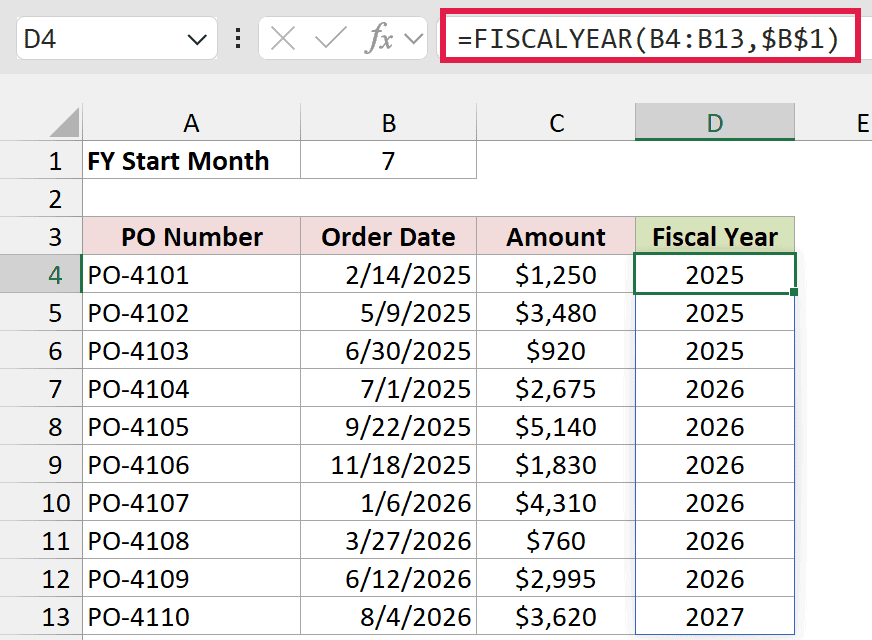Click cell 'FY Start Month'

191,160
